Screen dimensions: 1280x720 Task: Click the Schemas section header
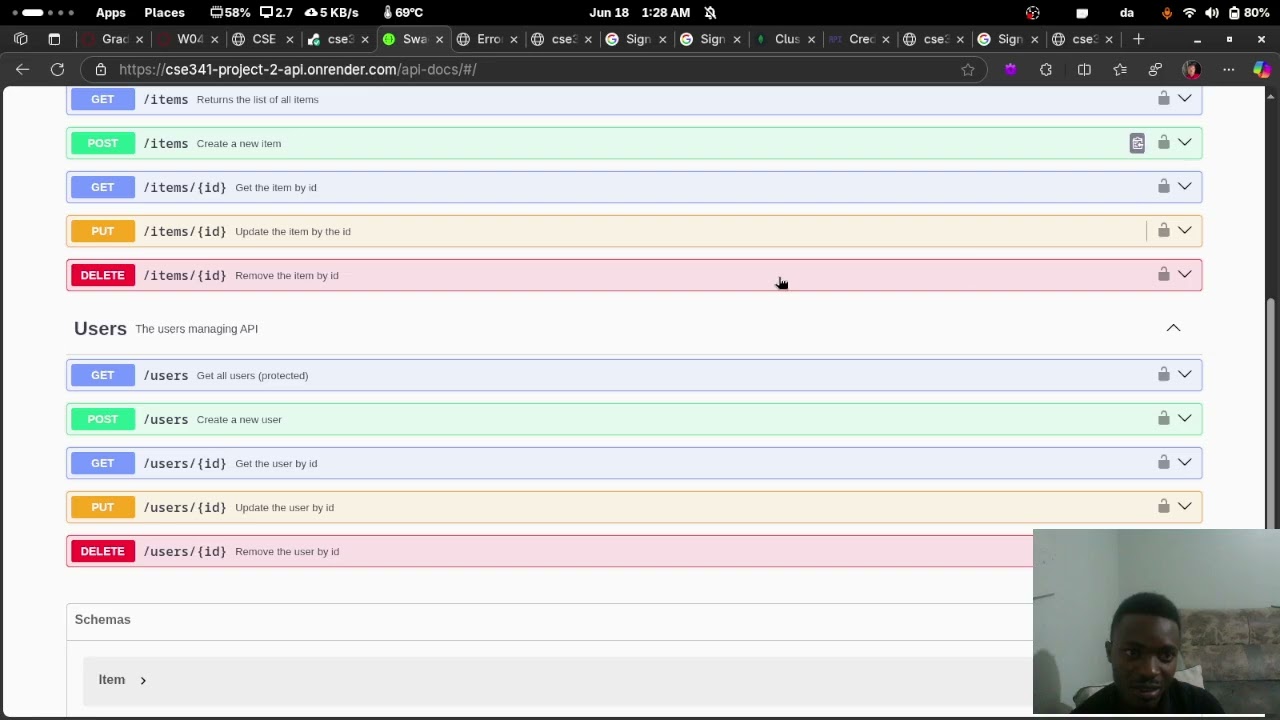tap(102, 619)
